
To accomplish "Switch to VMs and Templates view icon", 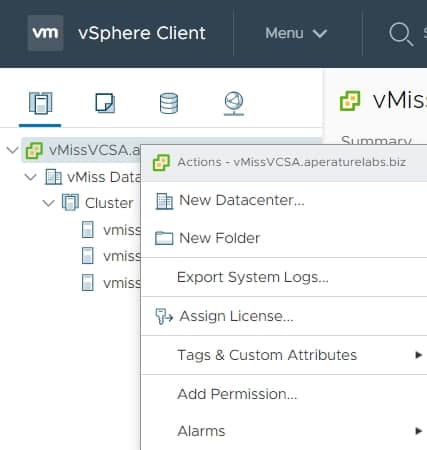I will 105,103.
